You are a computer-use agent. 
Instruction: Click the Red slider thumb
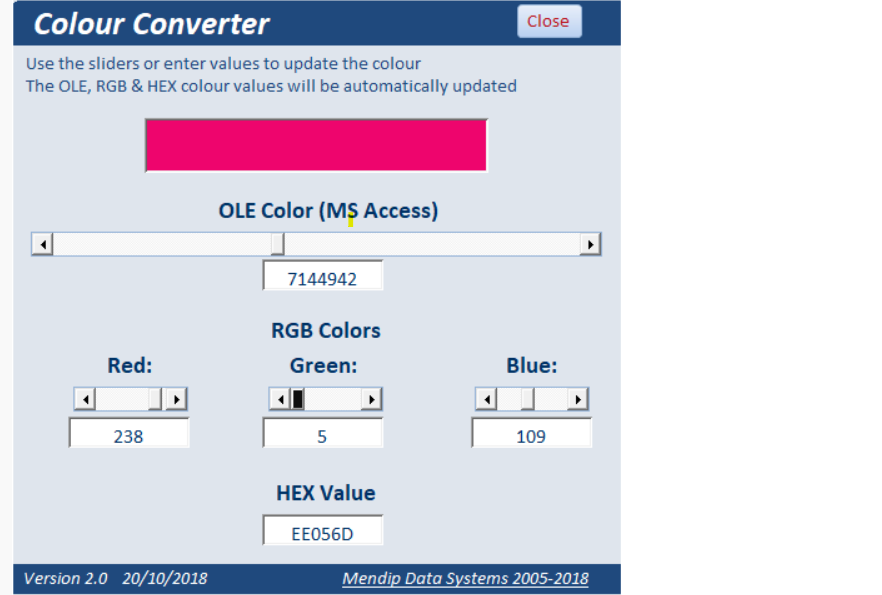point(154,399)
